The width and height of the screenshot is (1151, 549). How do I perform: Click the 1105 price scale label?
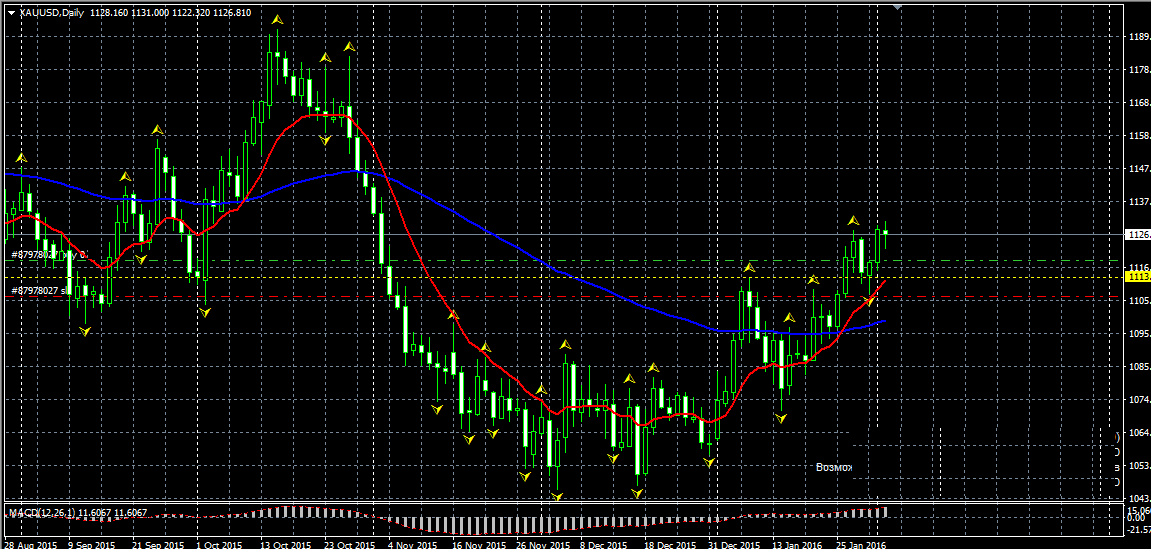tap(1139, 301)
